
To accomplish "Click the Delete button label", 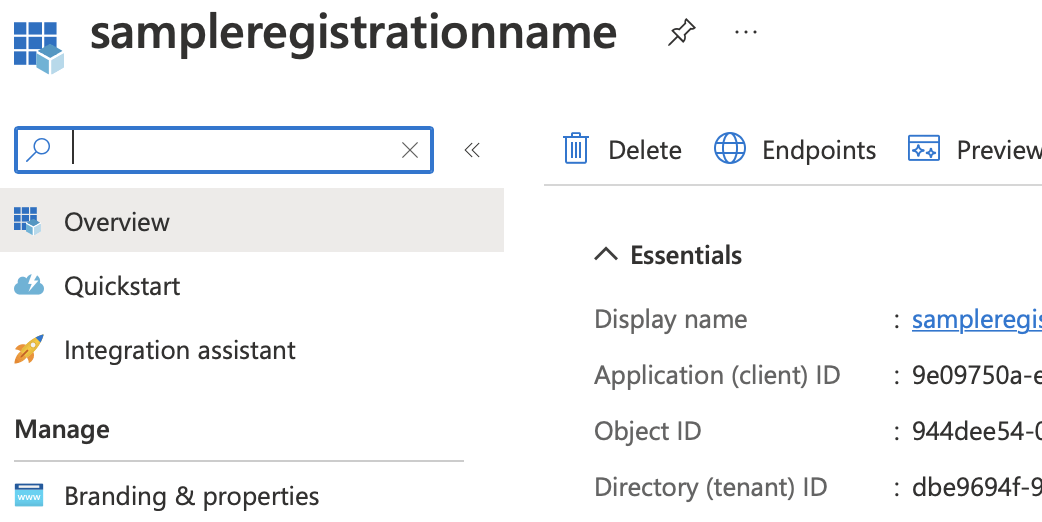I will (x=645, y=150).
